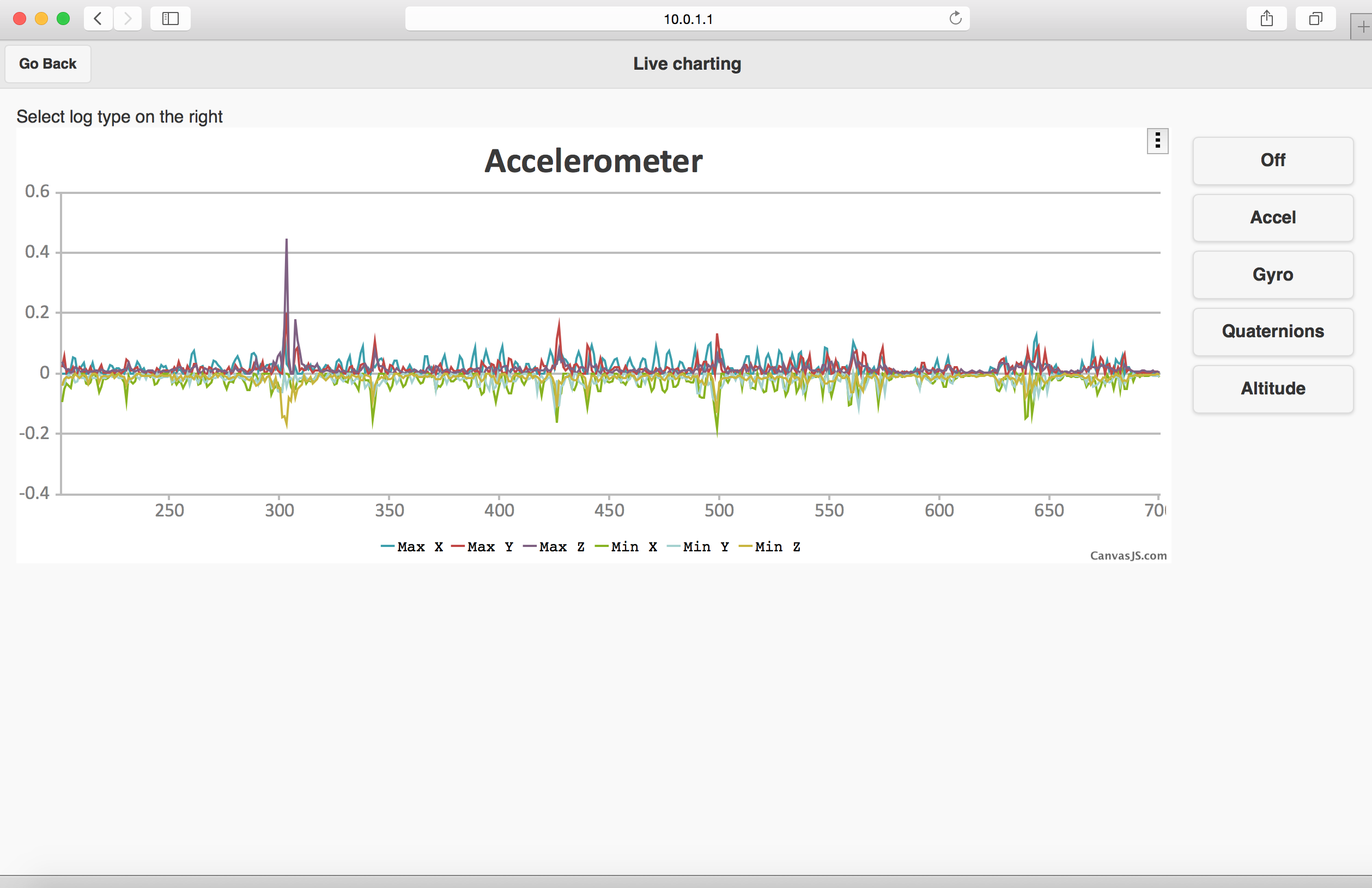Choose the Quaternions log type

click(1272, 331)
